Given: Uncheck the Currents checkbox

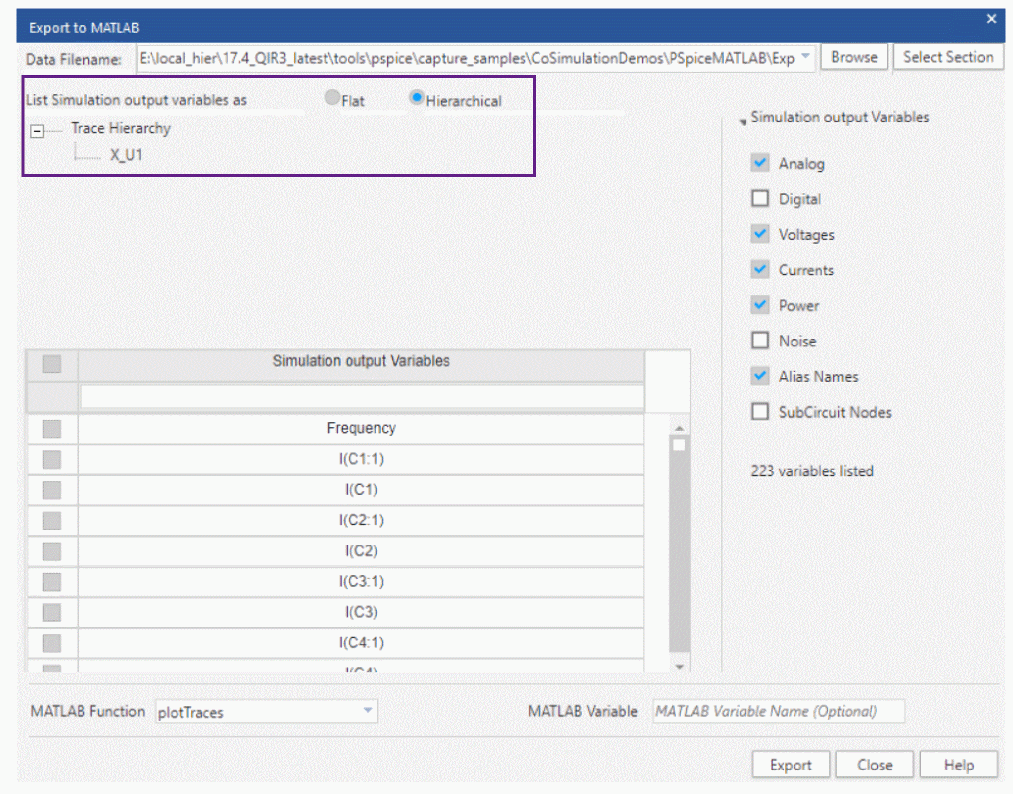Looking at the screenshot, I should click(x=760, y=269).
